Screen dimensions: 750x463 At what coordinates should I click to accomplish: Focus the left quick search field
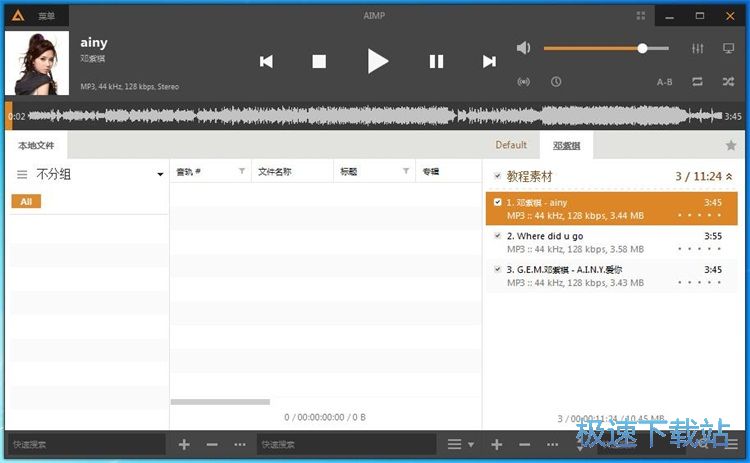coord(87,444)
